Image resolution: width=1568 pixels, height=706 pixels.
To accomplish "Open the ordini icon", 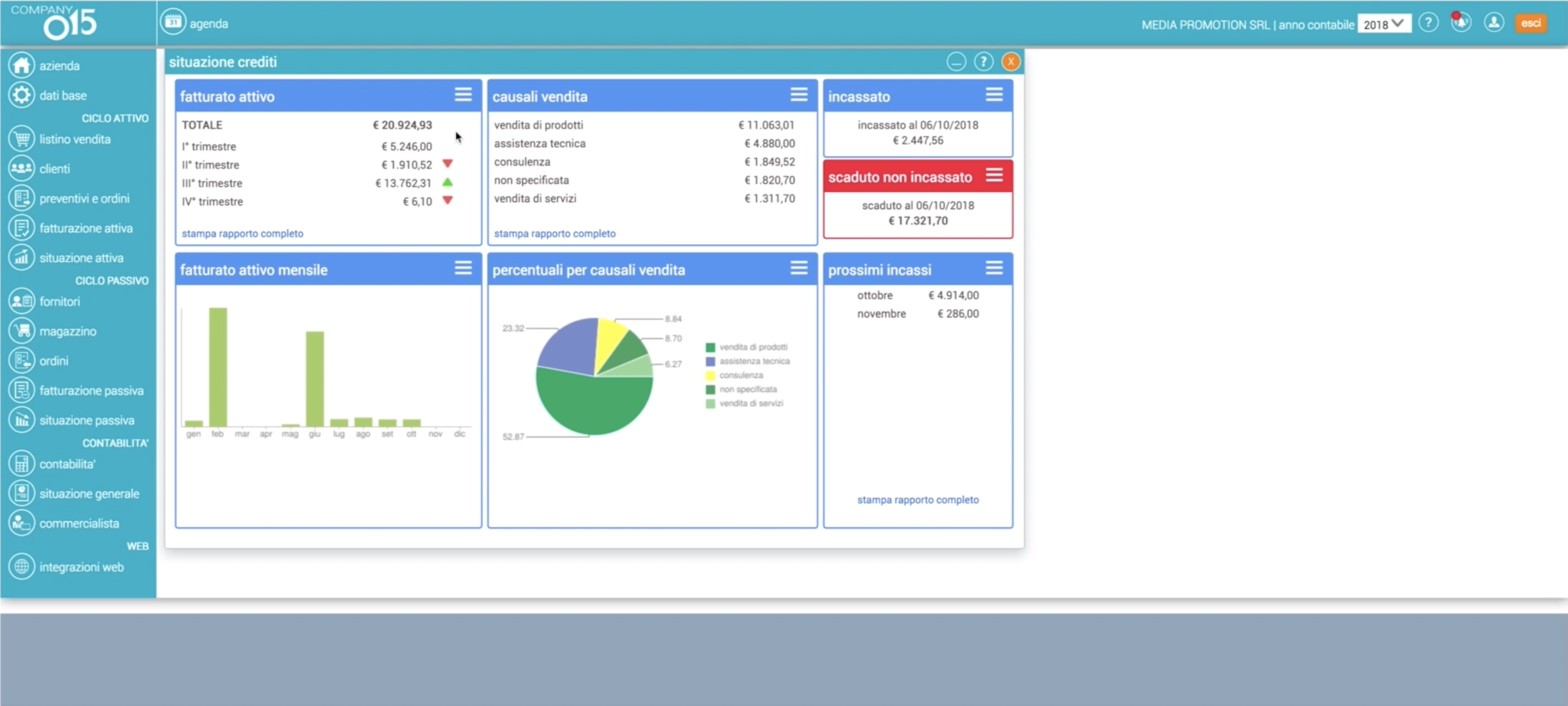I will 22,360.
